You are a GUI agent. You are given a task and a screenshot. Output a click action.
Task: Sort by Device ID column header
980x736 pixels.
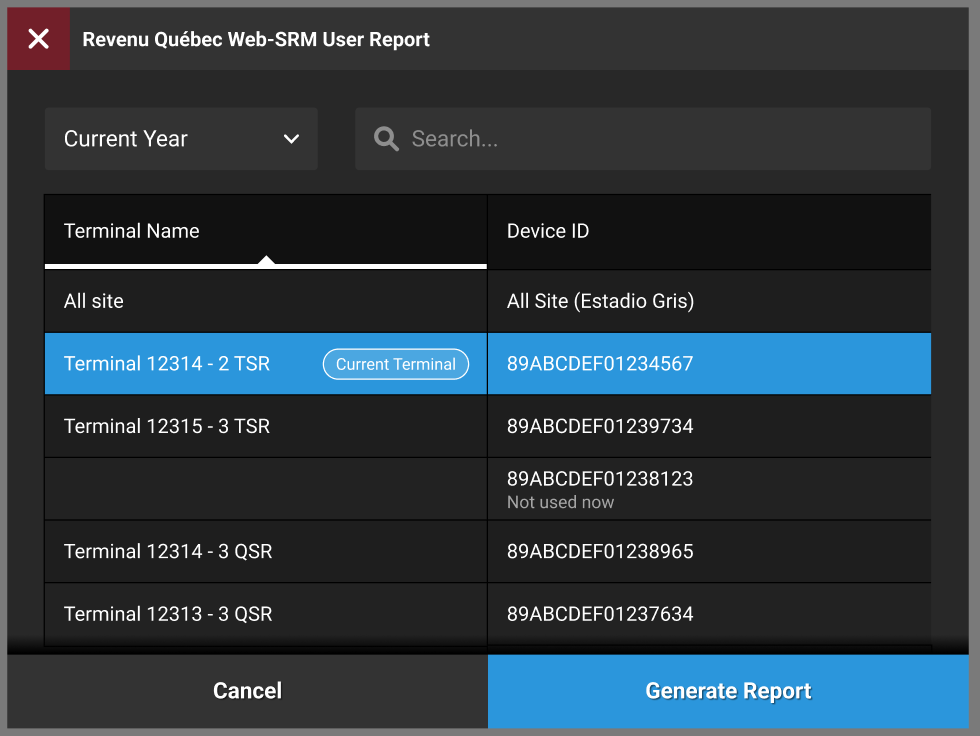(548, 231)
